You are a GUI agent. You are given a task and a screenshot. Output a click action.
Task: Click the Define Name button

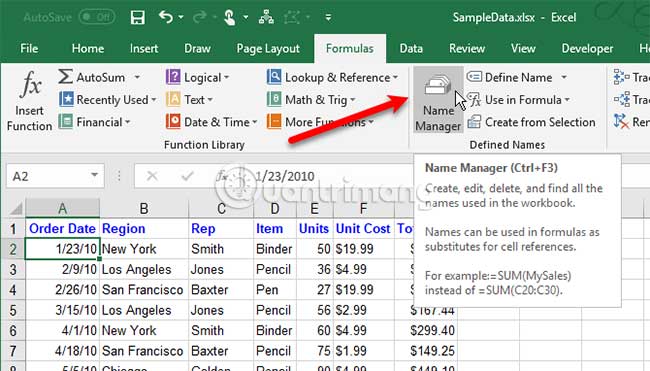[510, 78]
